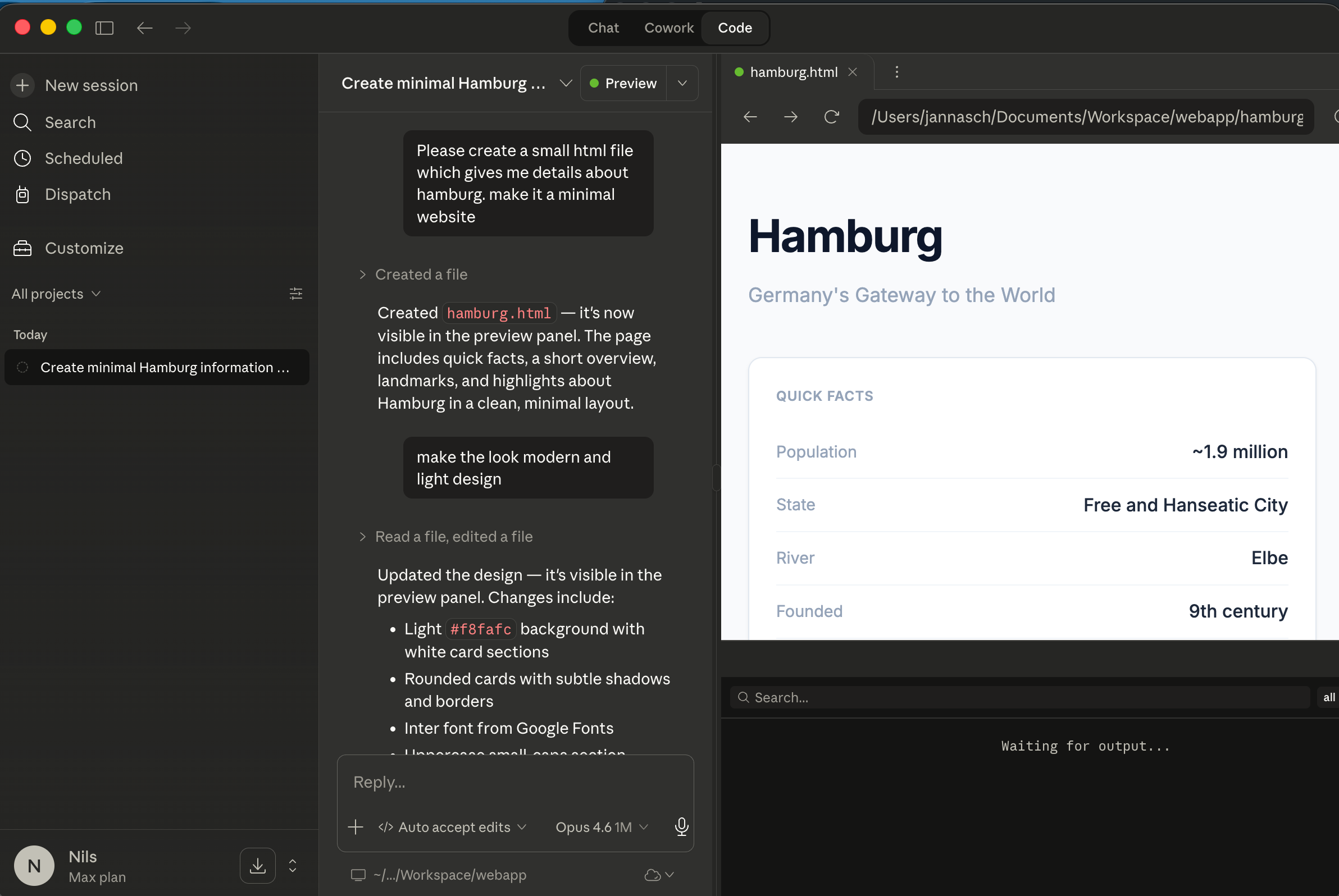Click the microphone voice input icon
The width and height of the screenshot is (1339, 896).
point(681,826)
